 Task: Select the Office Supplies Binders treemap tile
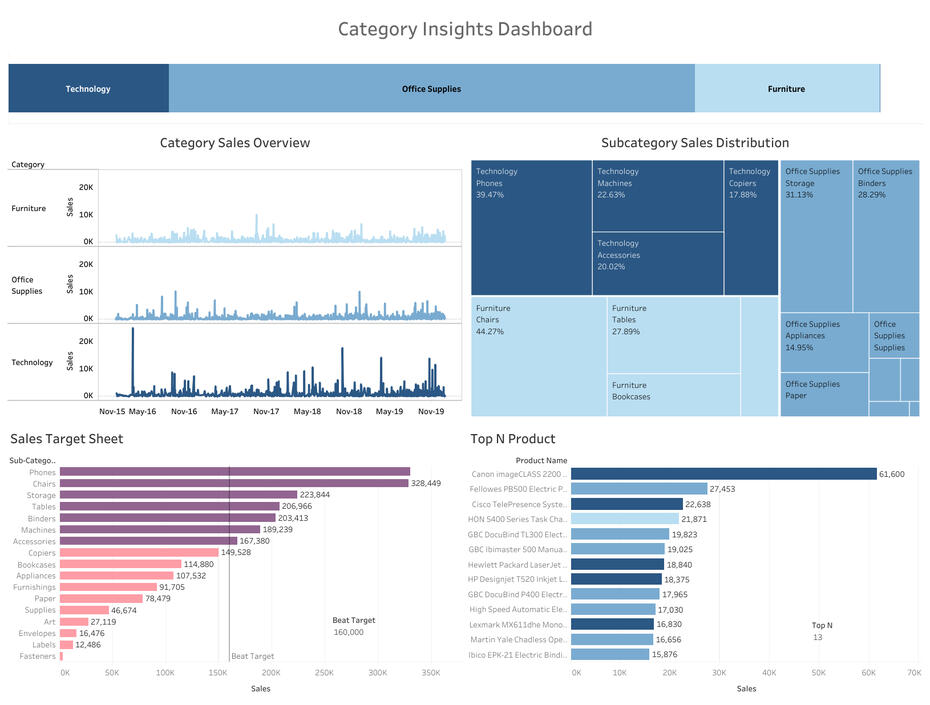pos(886,236)
